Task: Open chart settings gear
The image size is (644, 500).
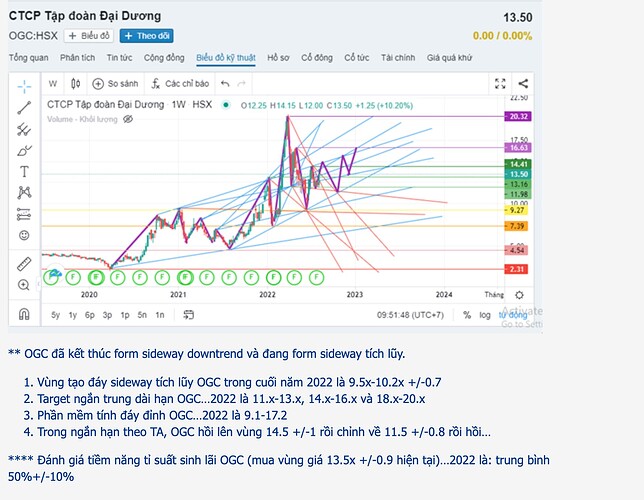Action: 519,295
